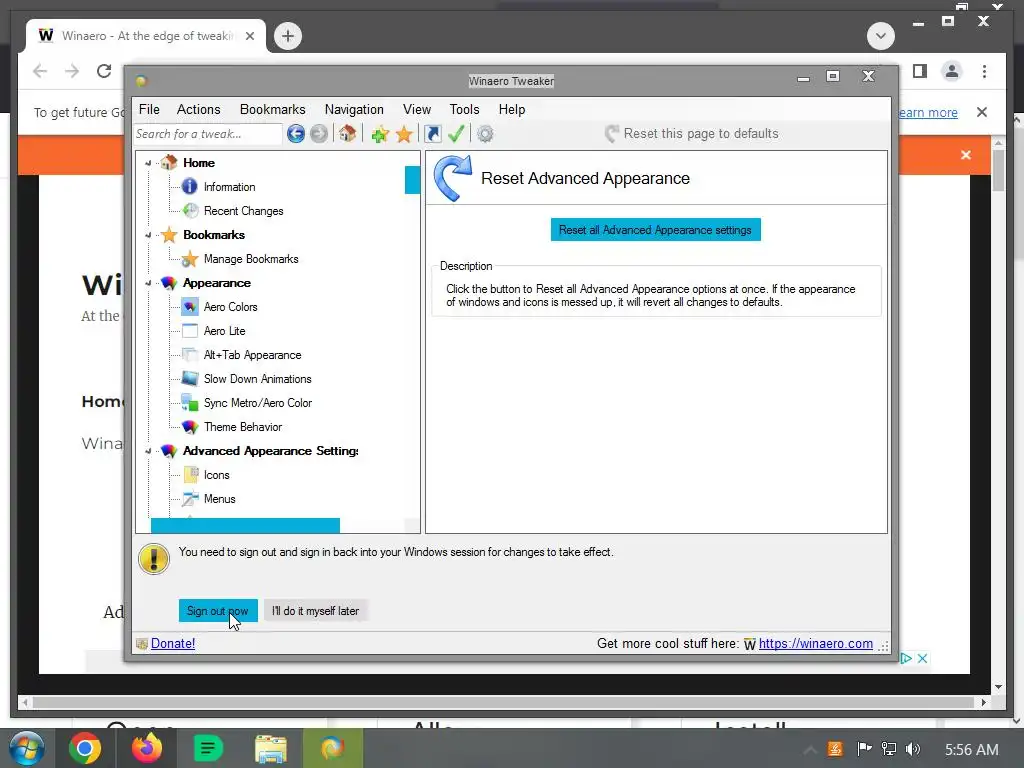Select Menus under Advanced Appearance
Image resolution: width=1024 pixels, height=768 pixels.
click(219, 499)
